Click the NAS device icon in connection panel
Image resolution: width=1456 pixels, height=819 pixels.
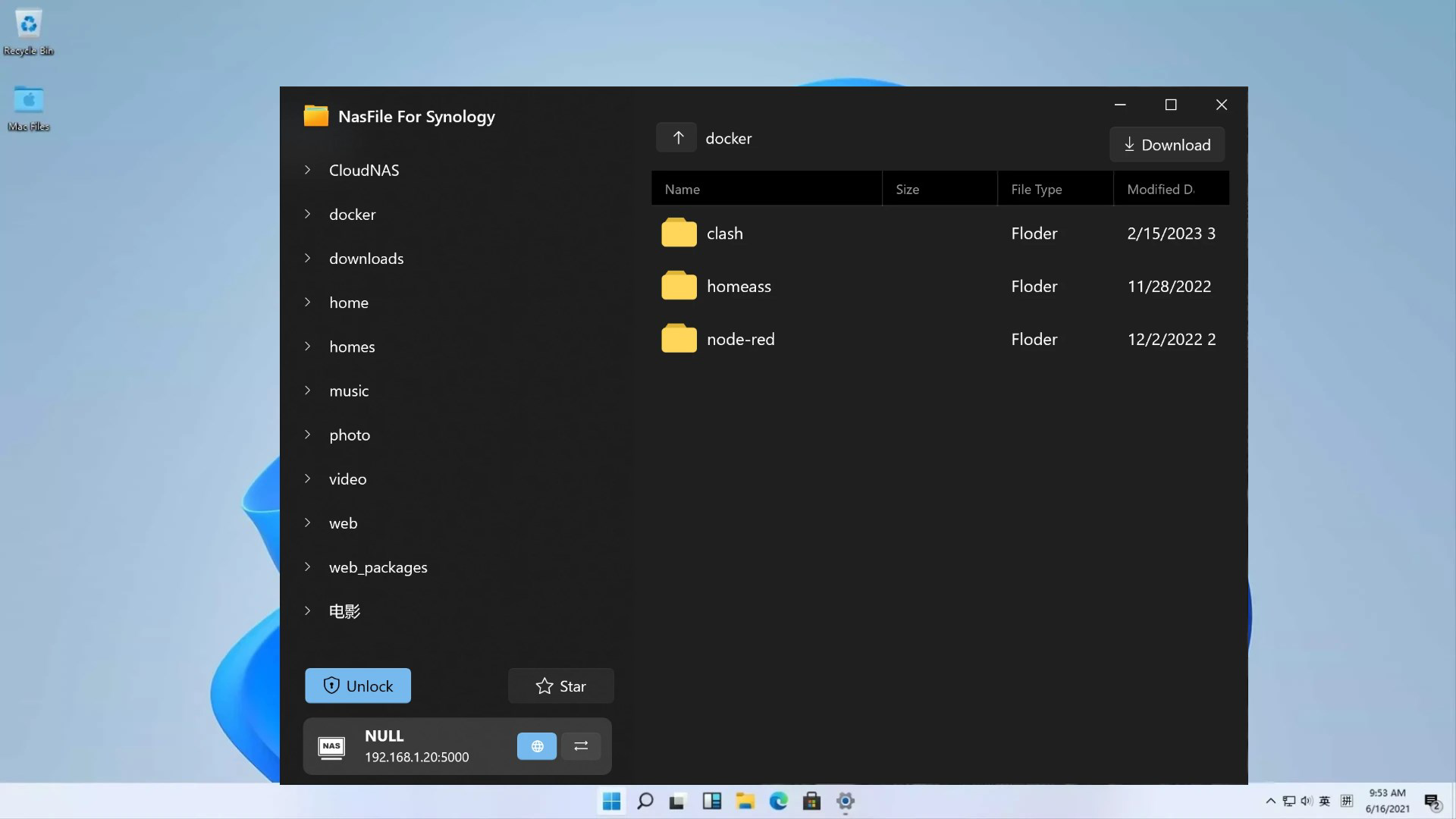tap(331, 746)
